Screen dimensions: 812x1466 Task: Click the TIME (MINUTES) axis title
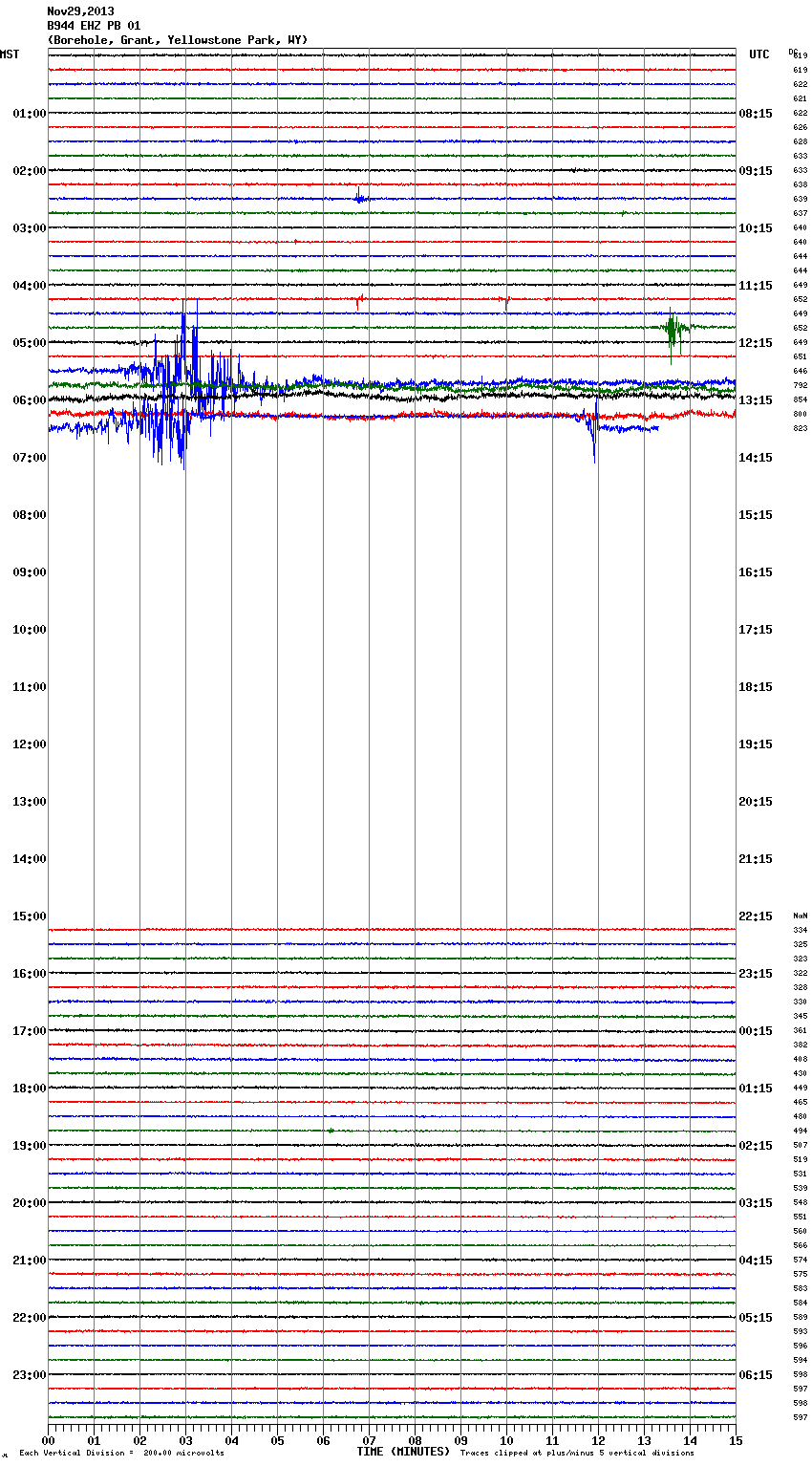point(403,1452)
